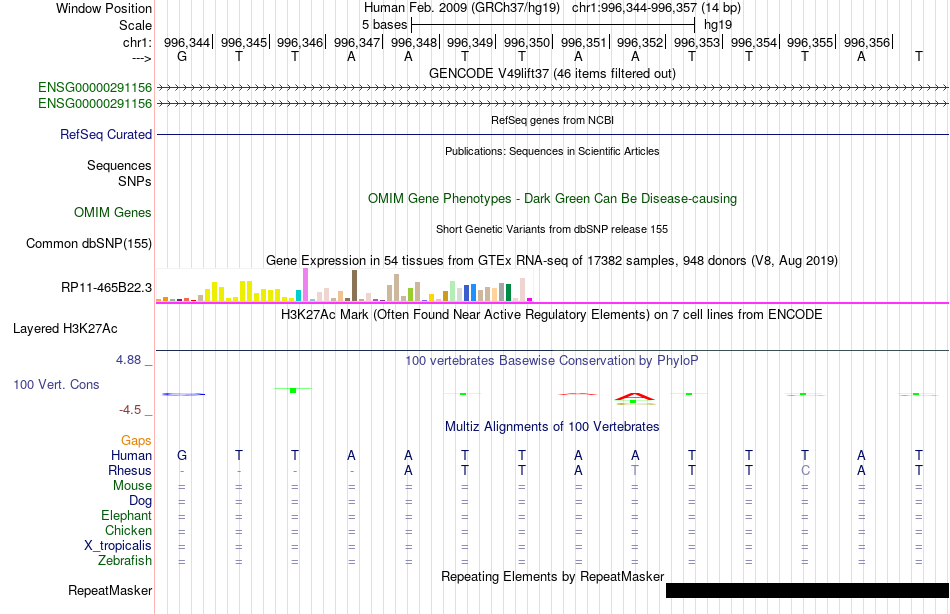Open the GTEx Gene Expression track title
The image size is (950, 614).
pos(552,261)
